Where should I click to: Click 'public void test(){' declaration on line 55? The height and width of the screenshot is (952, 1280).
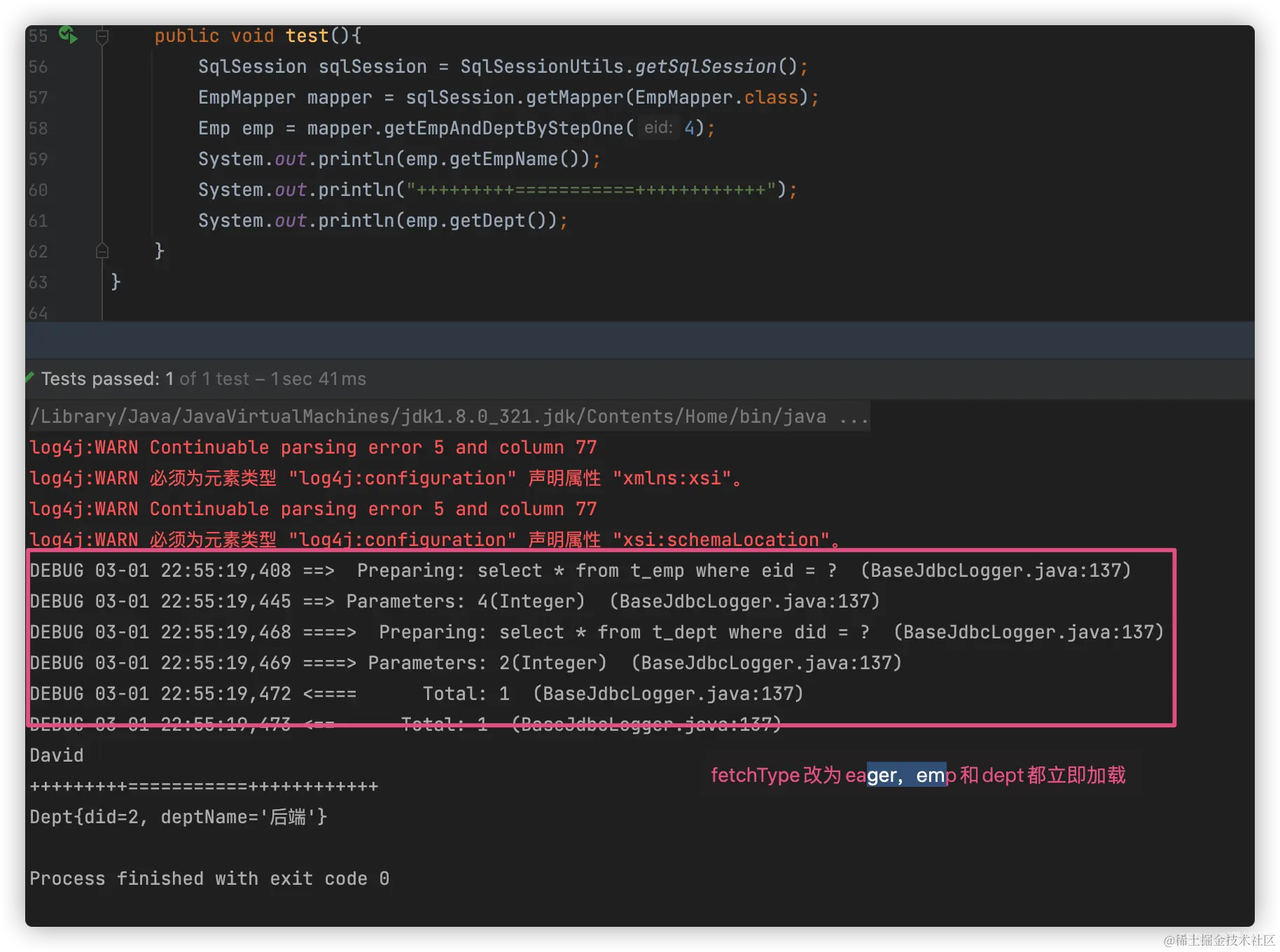(x=258, y=36)
